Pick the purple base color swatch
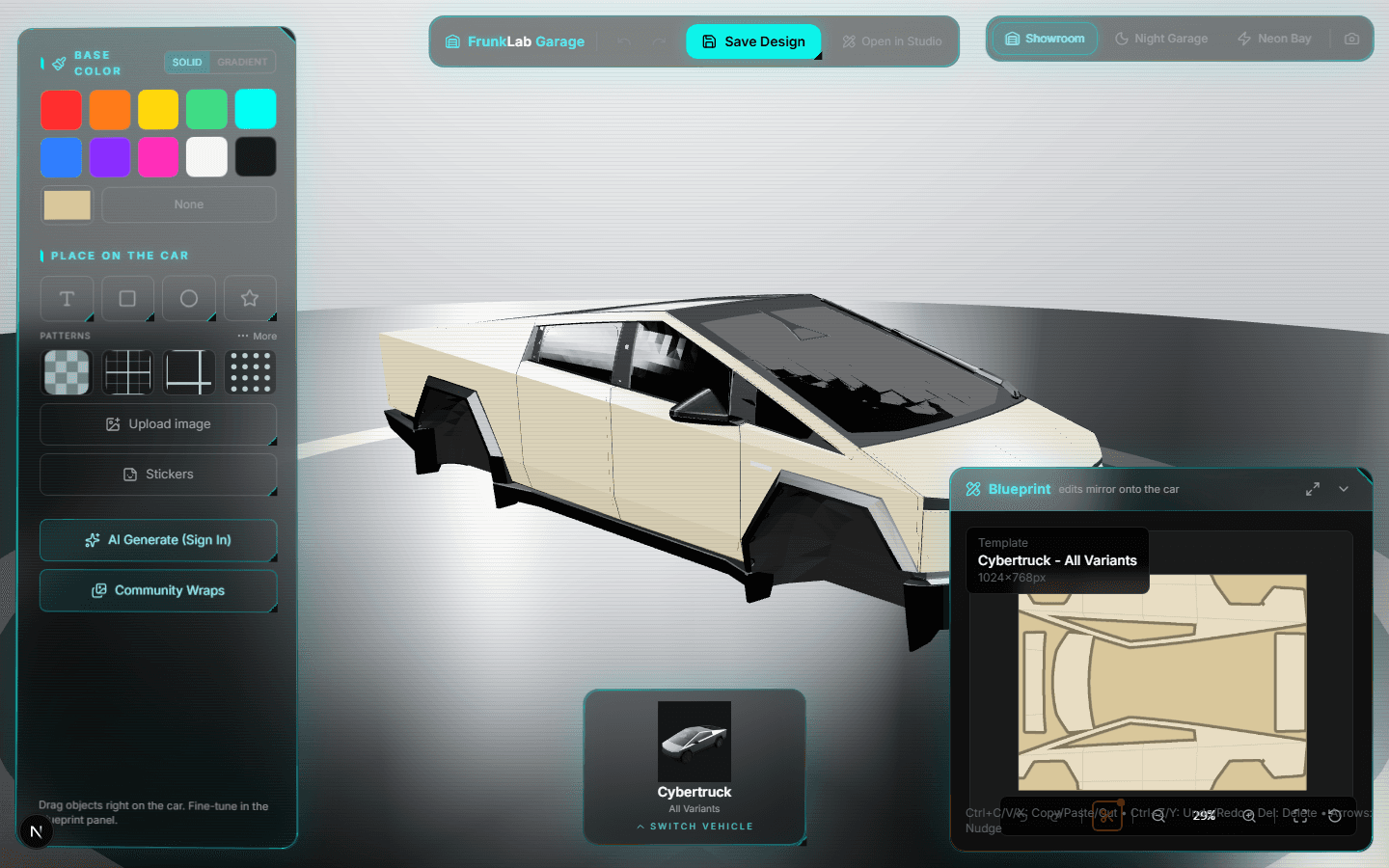Image resolution: width=1389 pixels, height=868 pixels. coord(110,156)
